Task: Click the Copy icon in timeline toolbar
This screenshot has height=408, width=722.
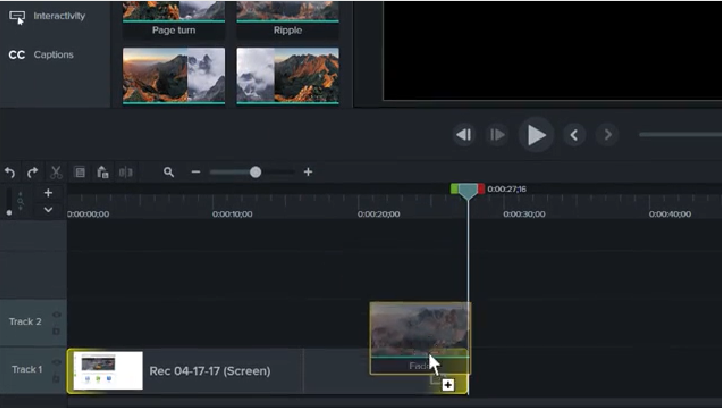Action: [x=79, y=172]
